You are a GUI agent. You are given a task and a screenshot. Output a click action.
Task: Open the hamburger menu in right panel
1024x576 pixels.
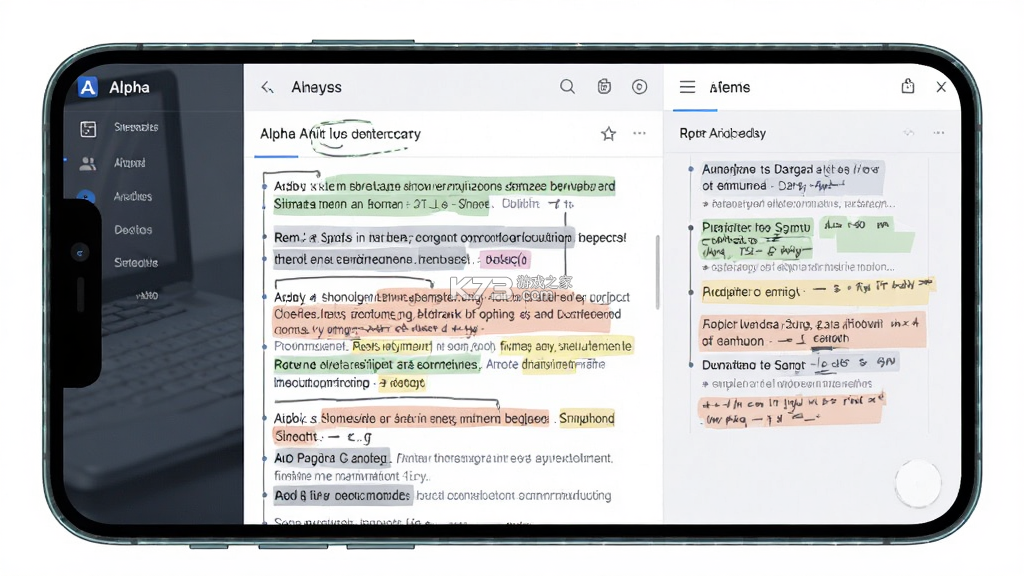coord(687,87)
